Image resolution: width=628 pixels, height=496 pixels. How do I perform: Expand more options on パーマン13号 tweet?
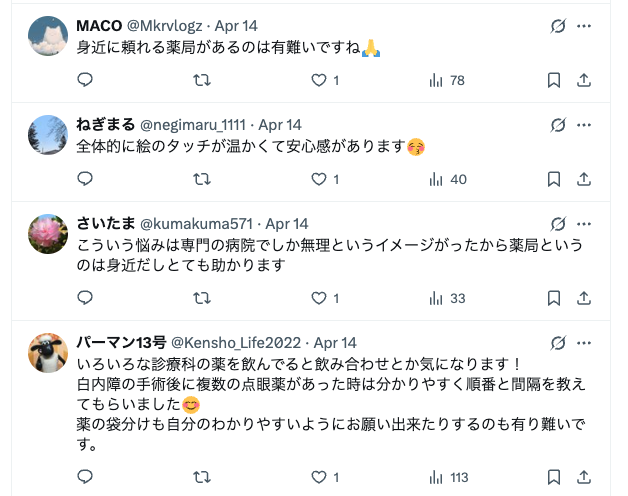coord(585,342)
